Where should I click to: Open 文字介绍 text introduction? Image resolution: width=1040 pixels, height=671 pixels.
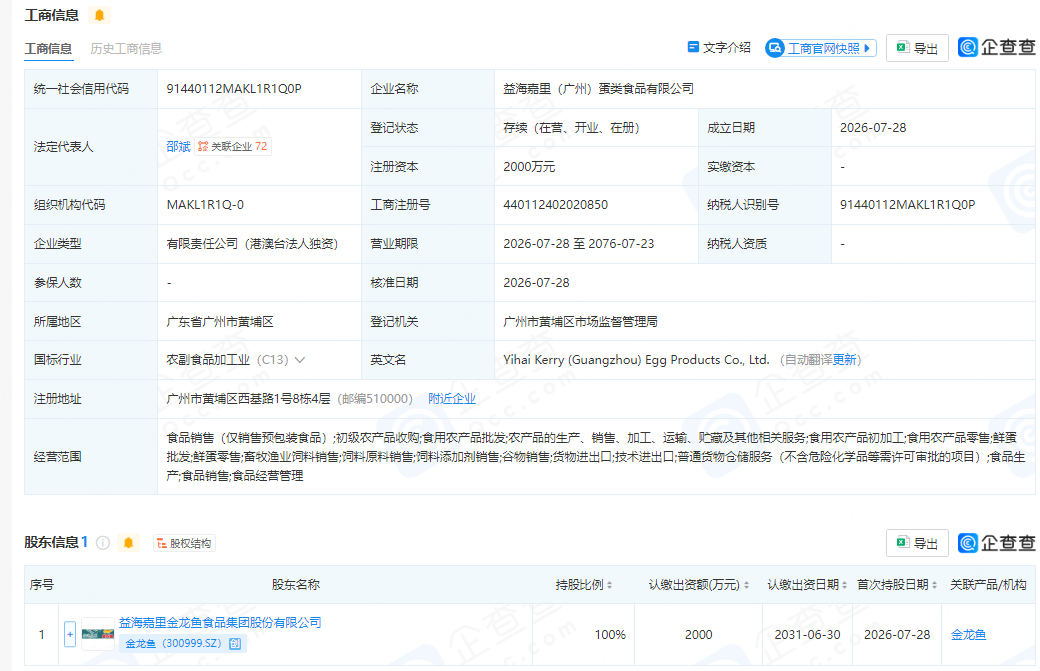(719, 48)
